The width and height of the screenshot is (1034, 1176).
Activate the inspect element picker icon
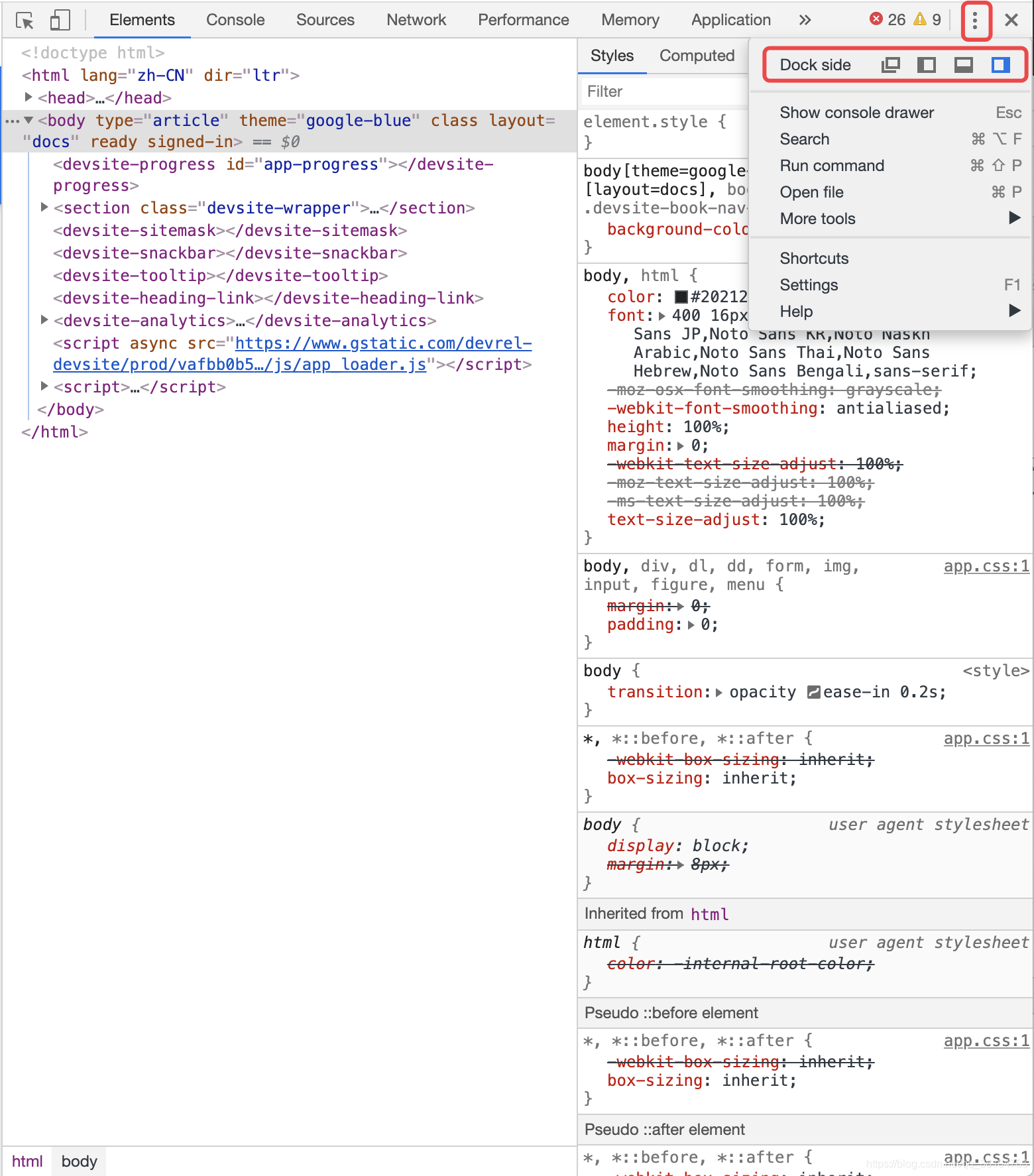(x=25, y=21)
